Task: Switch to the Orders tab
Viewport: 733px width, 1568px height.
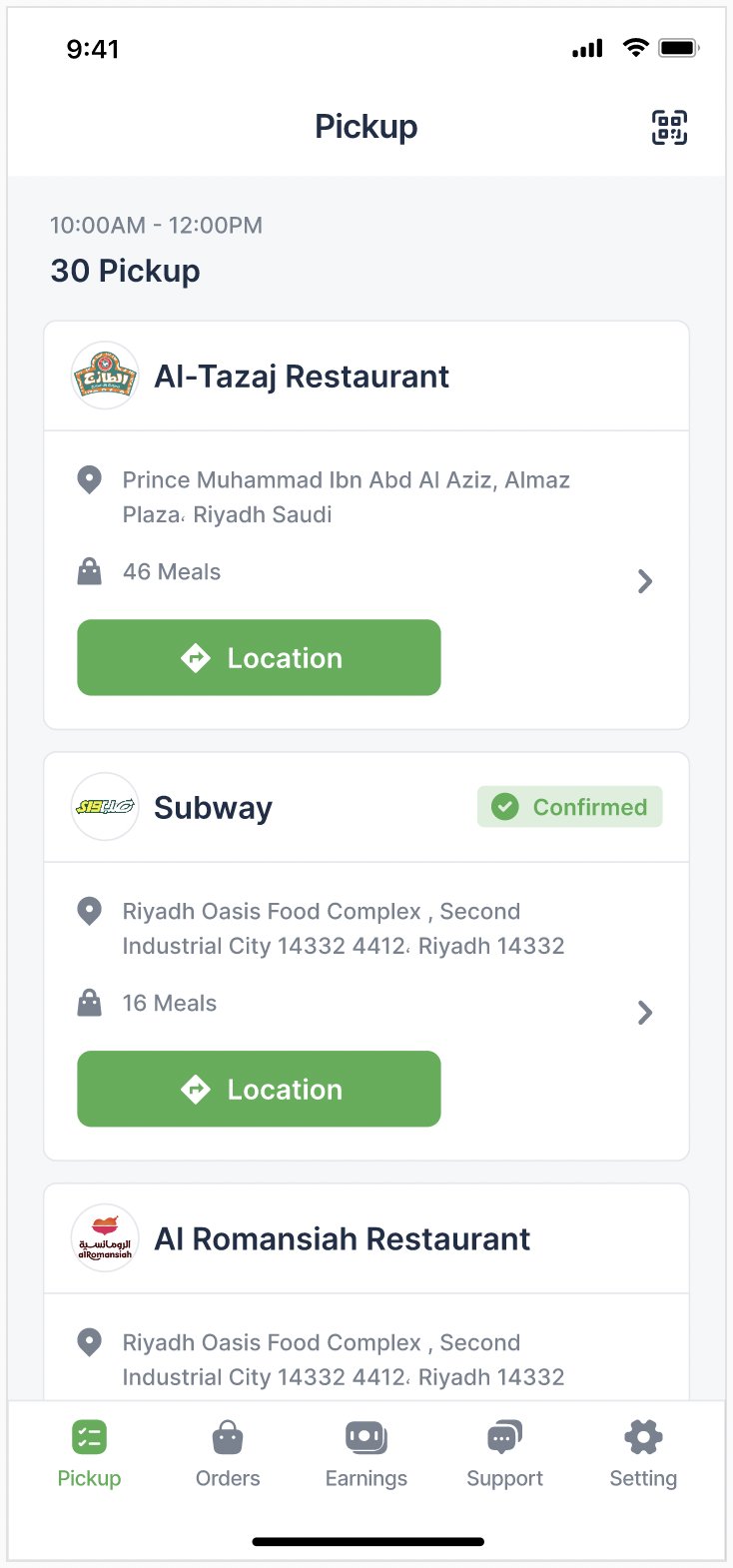Action: click(228, 1454)
